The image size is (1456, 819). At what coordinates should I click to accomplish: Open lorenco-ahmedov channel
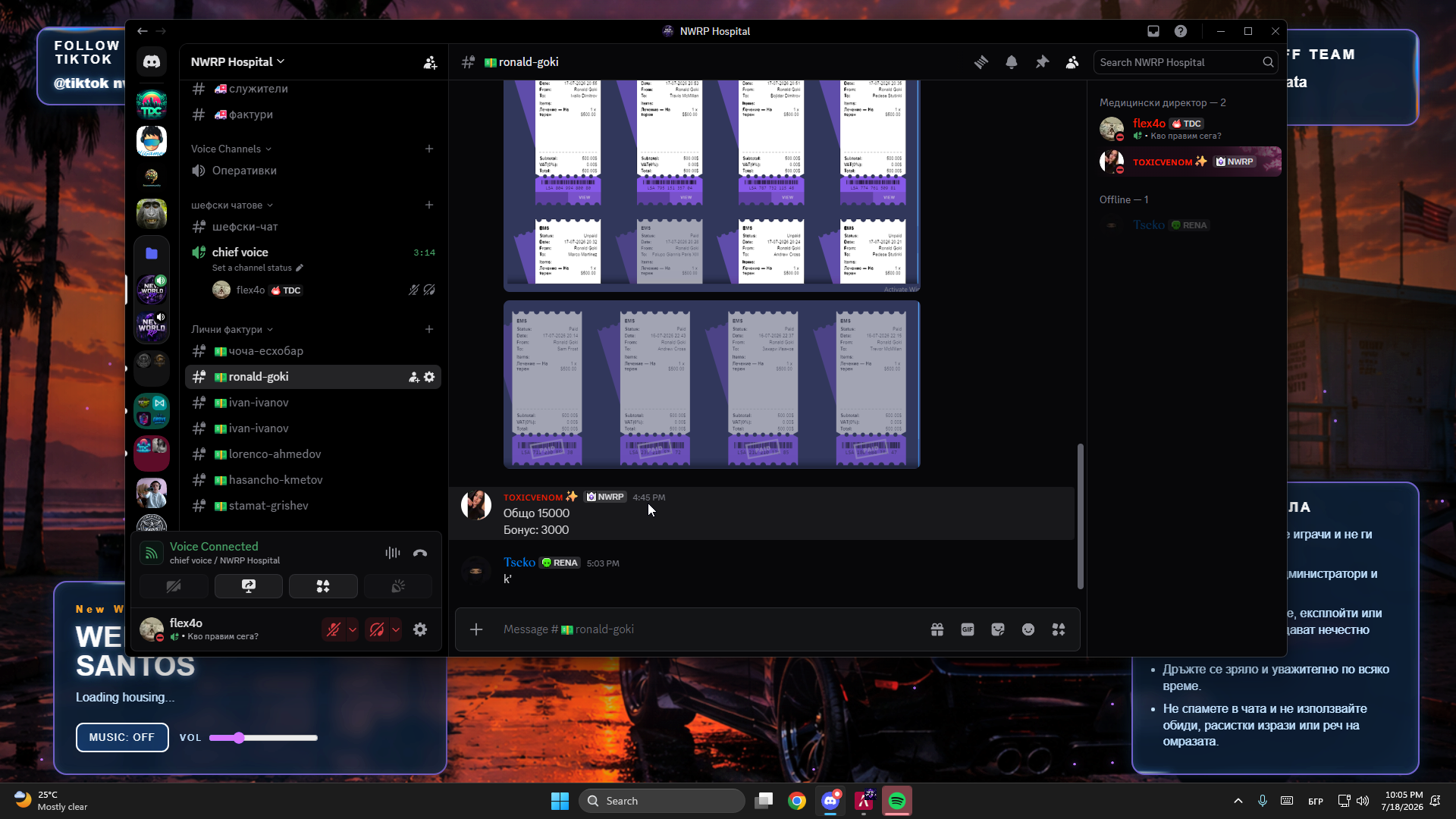point(312,454)
